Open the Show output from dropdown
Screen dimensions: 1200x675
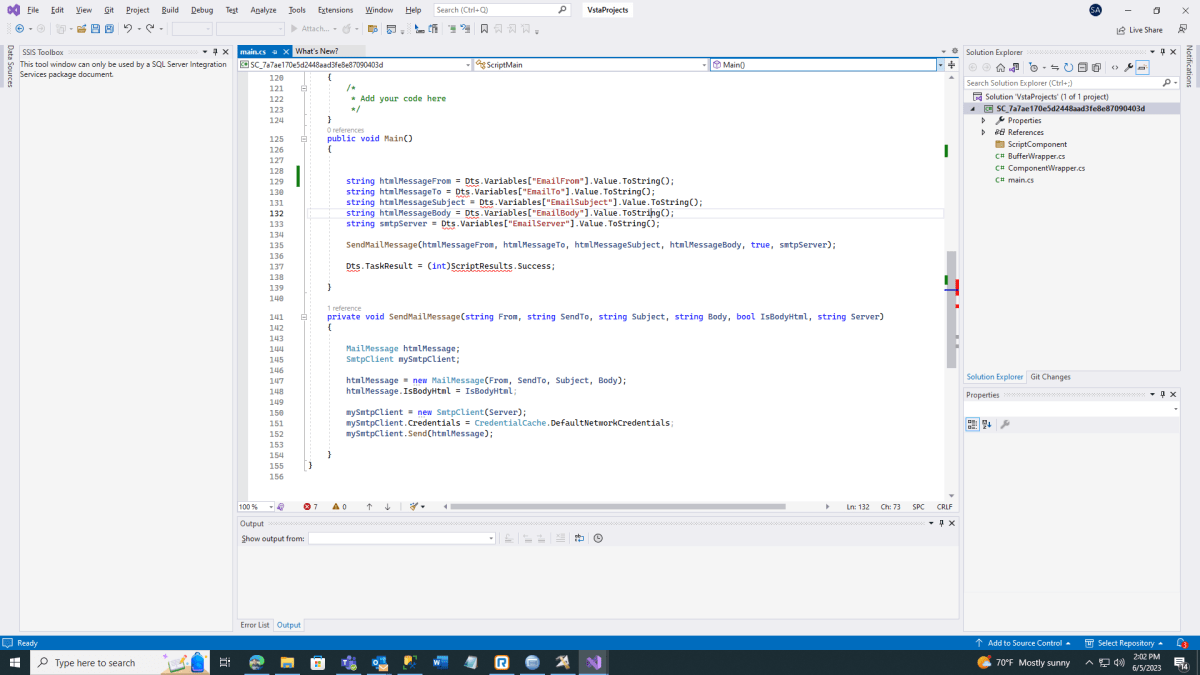(x=489, y=538)
